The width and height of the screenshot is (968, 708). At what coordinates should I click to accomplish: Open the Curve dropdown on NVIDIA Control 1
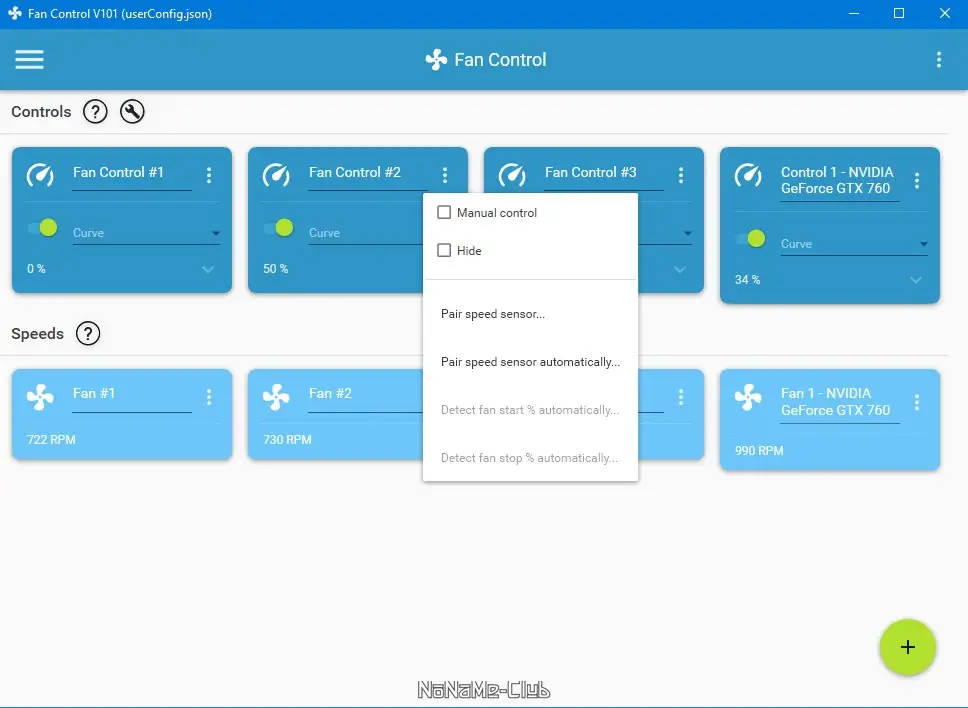(854, 244)
